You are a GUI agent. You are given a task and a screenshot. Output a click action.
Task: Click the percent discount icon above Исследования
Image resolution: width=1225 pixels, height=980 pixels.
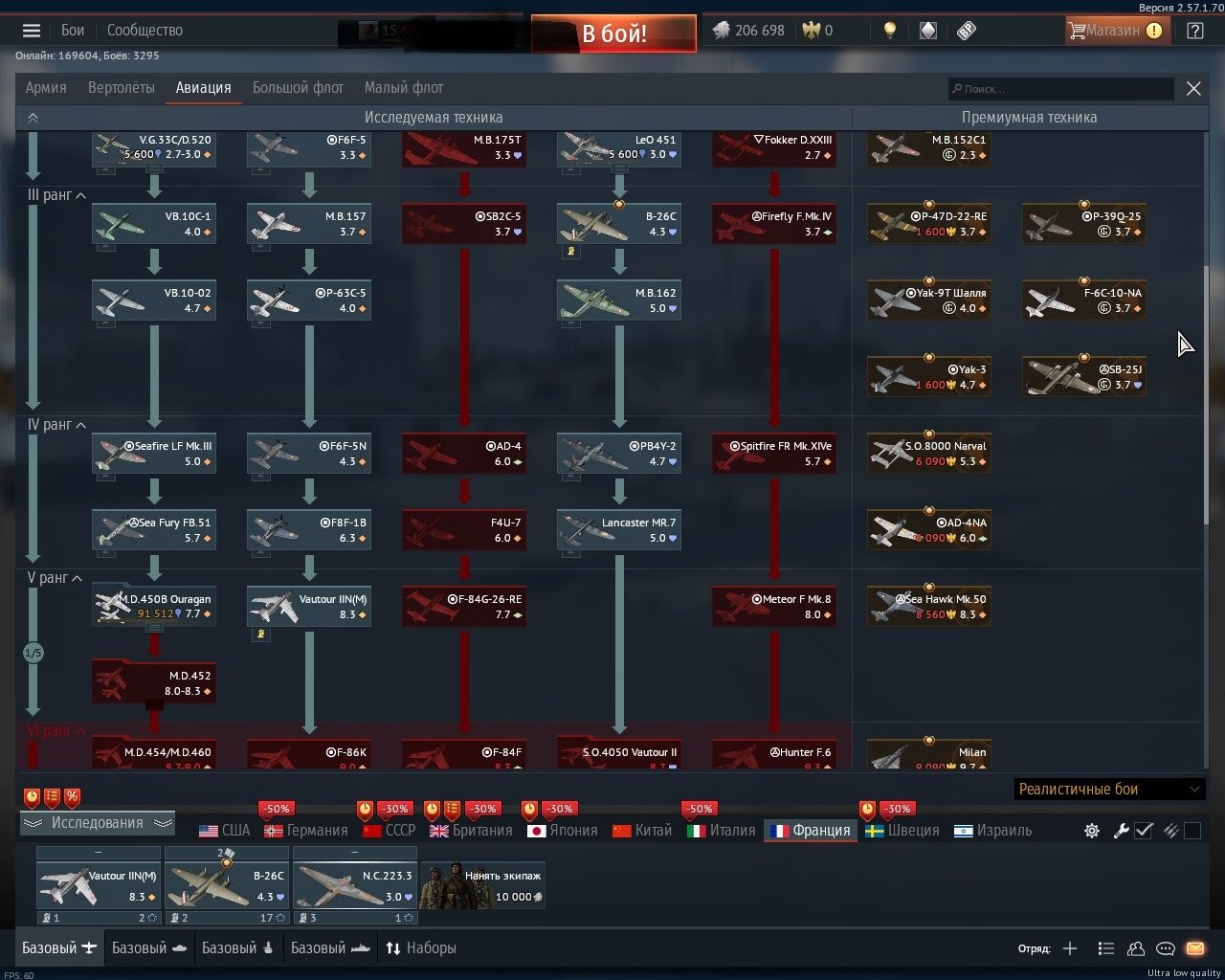tap(72, 796)
